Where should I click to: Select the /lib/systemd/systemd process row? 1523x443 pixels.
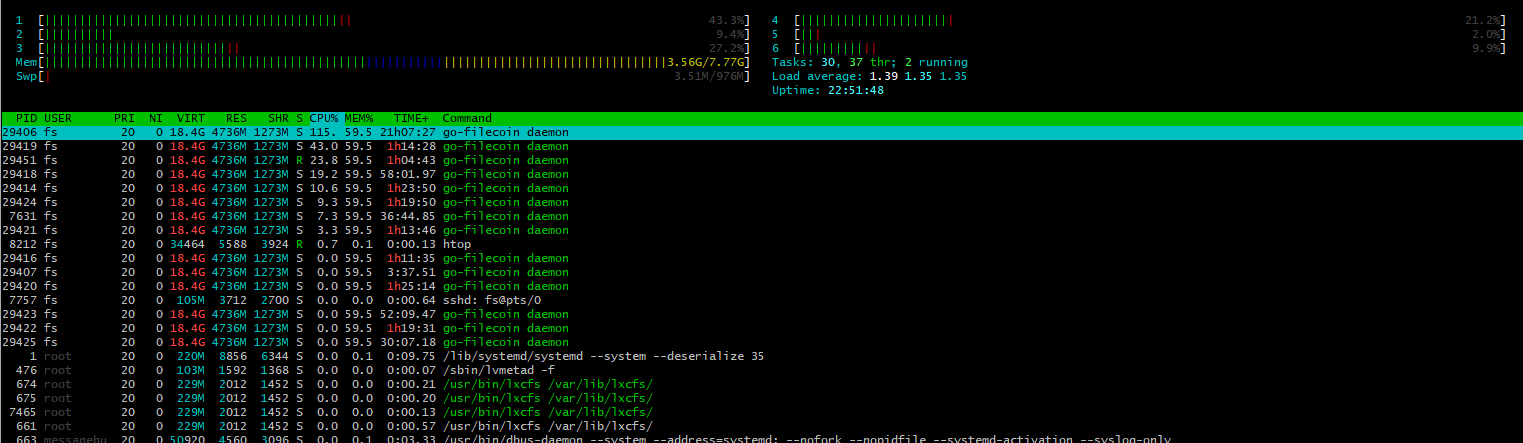761,356
